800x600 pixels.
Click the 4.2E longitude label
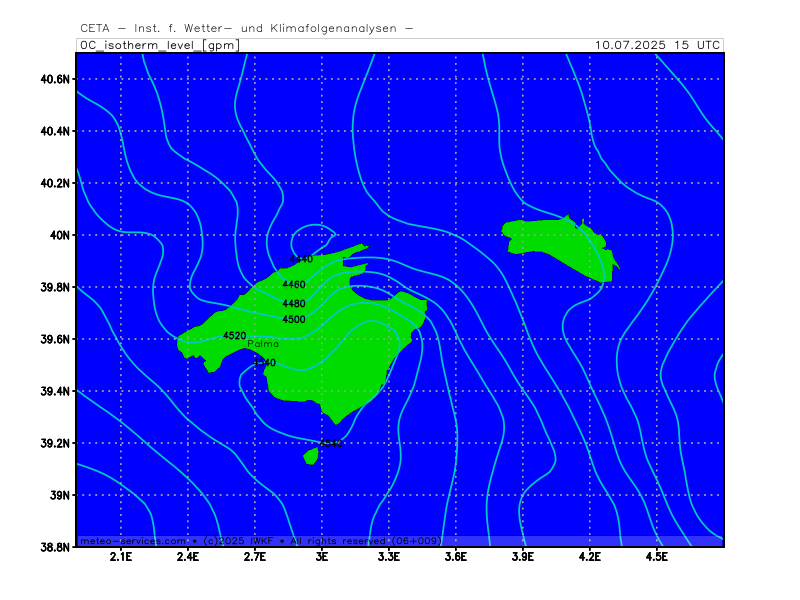[x=590, y=557]
